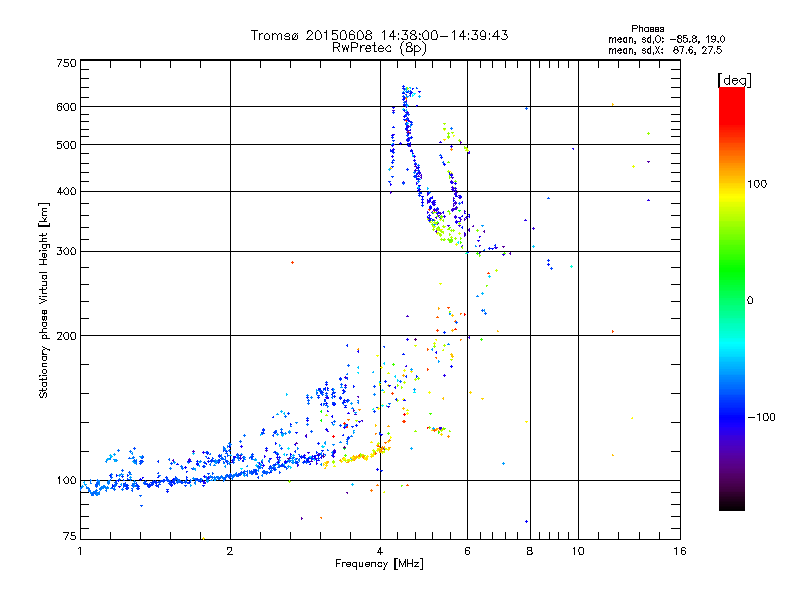Click y-axis tick label '200'
This screenshot has width=800, height=600.
(66, 336)
